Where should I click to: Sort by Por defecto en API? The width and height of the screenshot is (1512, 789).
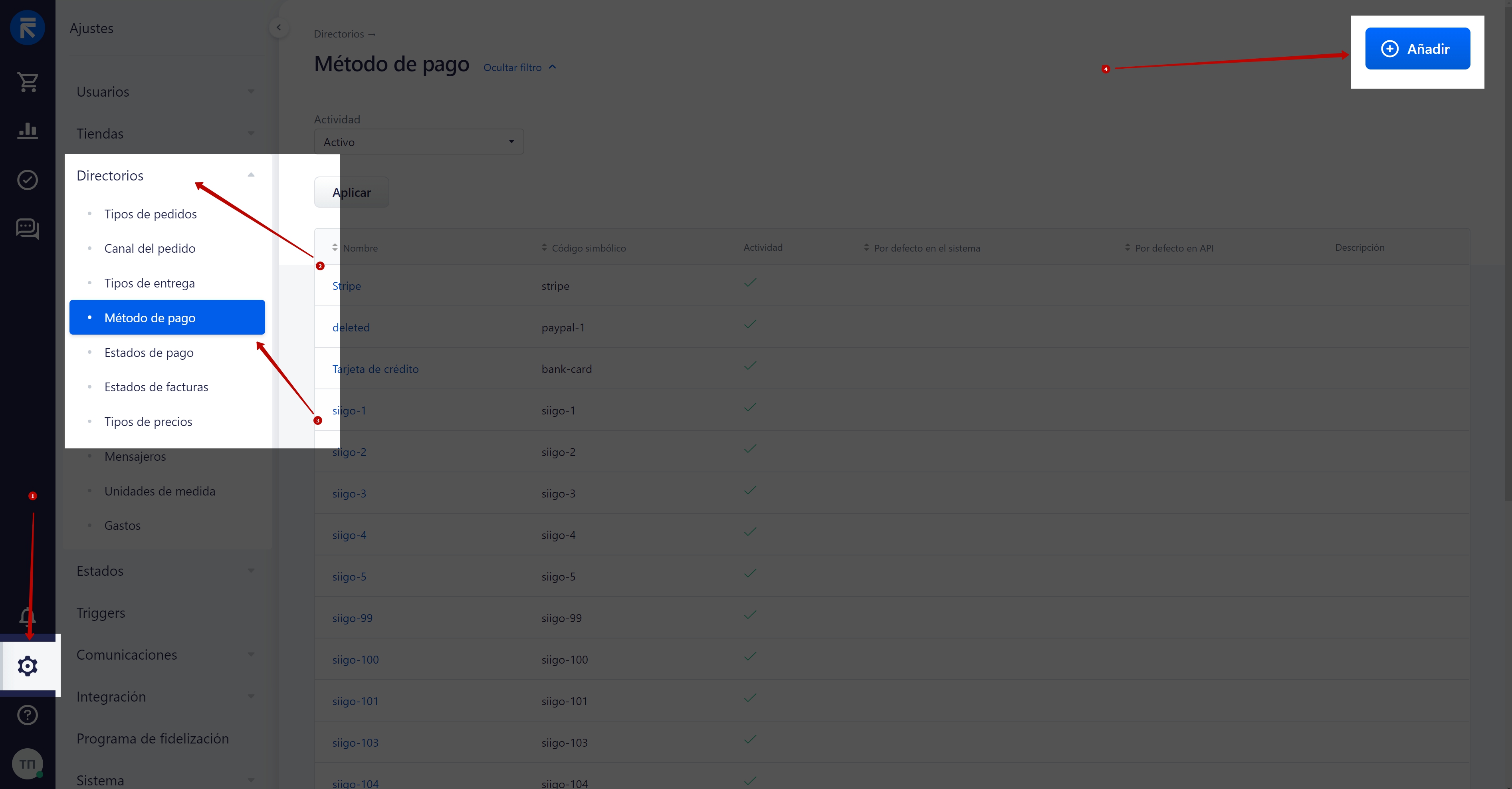pos(1169,248)
